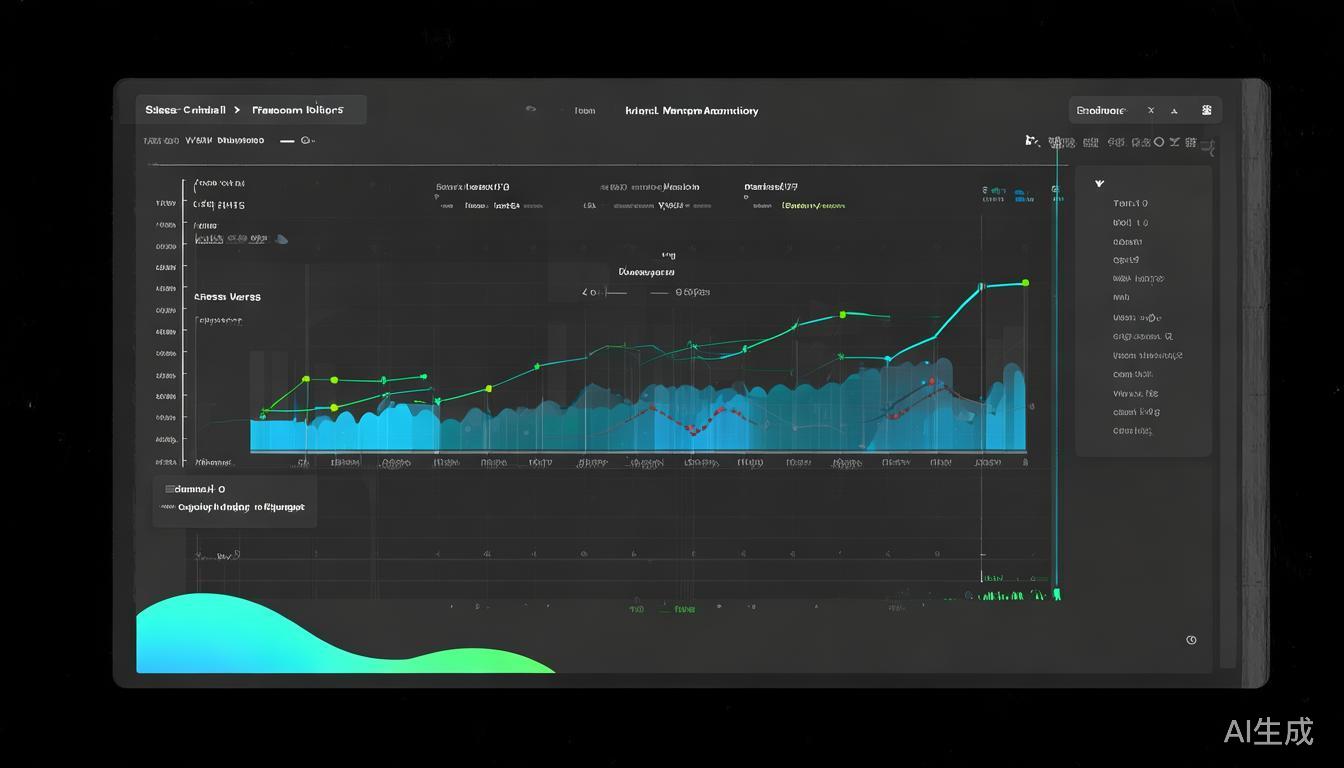Toggle the blue series legend marker above the chart
This screenshot has width=1344, height=768.
pos(1020,193)
